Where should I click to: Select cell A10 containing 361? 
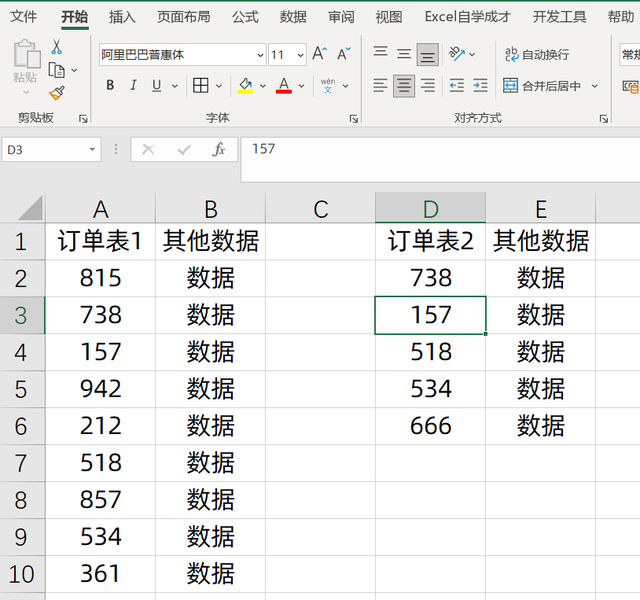pos(100,574)
